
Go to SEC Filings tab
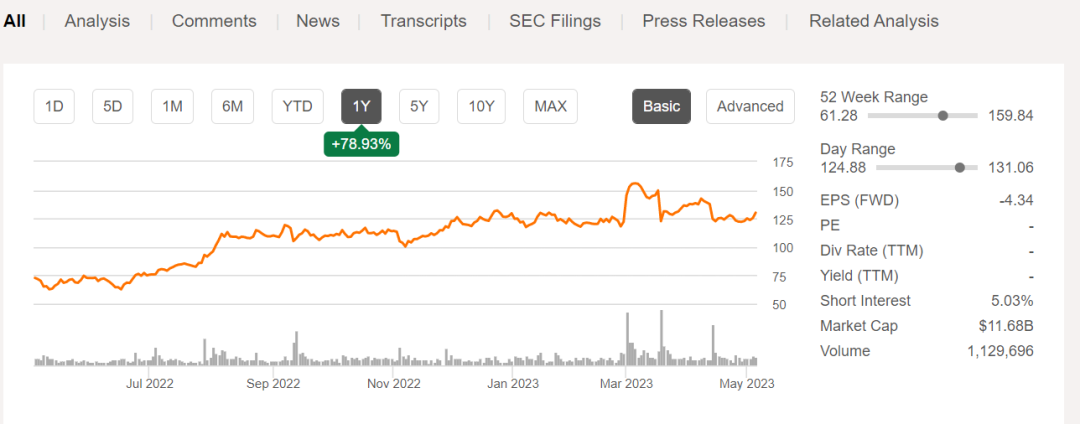(x=555, y=21)
